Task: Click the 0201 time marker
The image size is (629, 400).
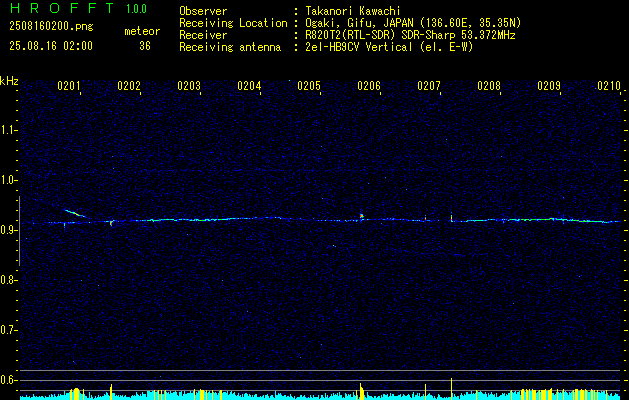Action: (69, 86)
